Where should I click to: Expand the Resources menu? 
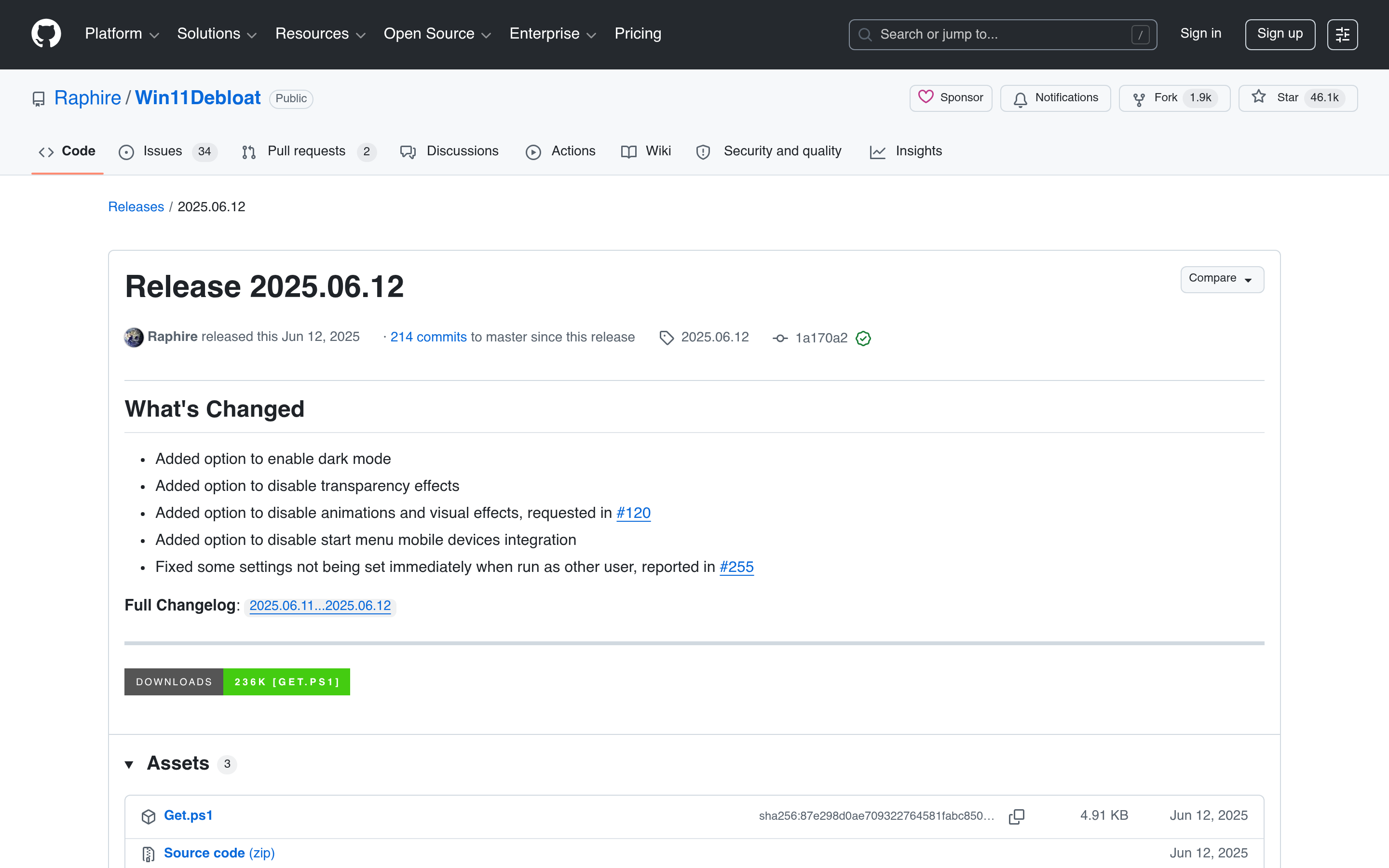click(x=320, y=34)
